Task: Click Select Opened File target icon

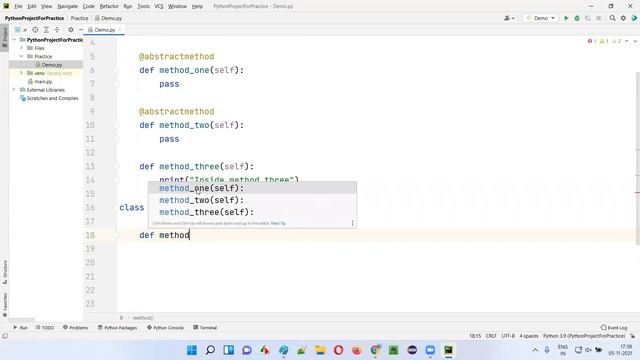Action: coord(35,30)
